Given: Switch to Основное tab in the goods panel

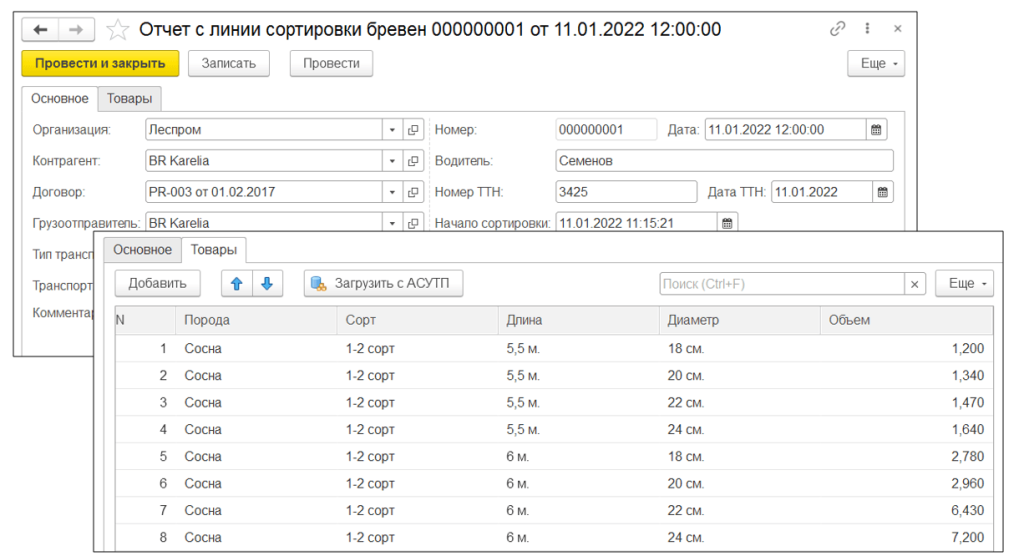Looking at the screenshot, I should 142,250.
